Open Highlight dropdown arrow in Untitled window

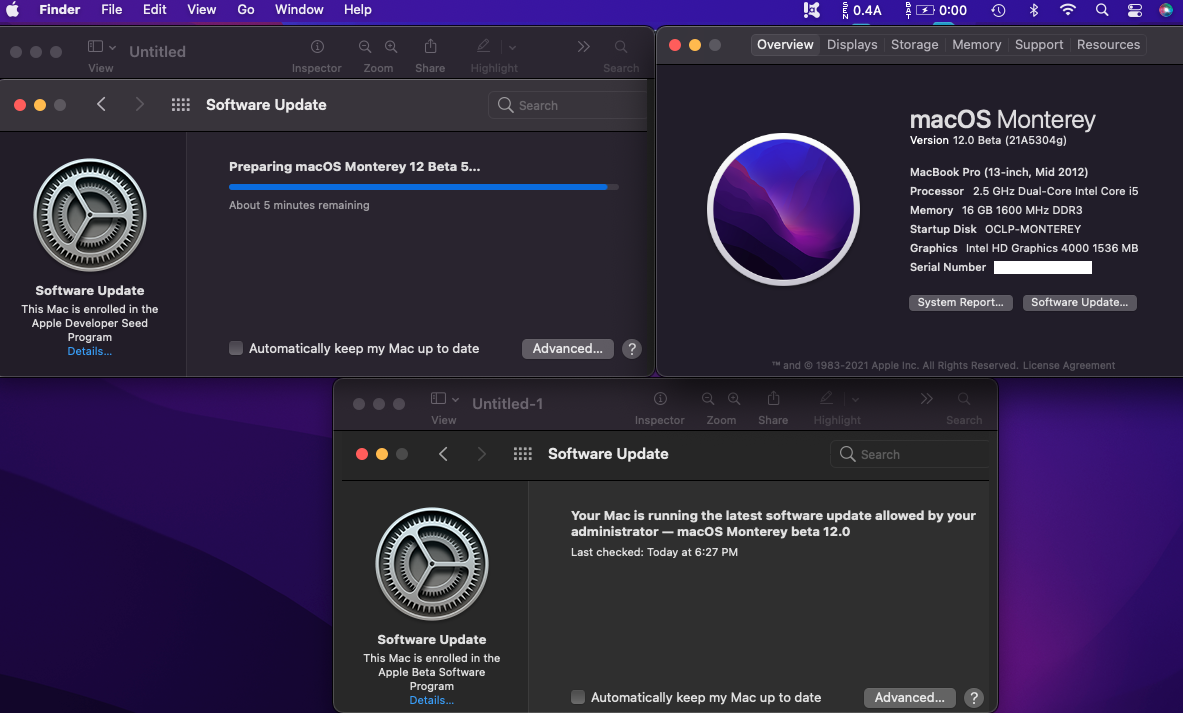(512, 47)
